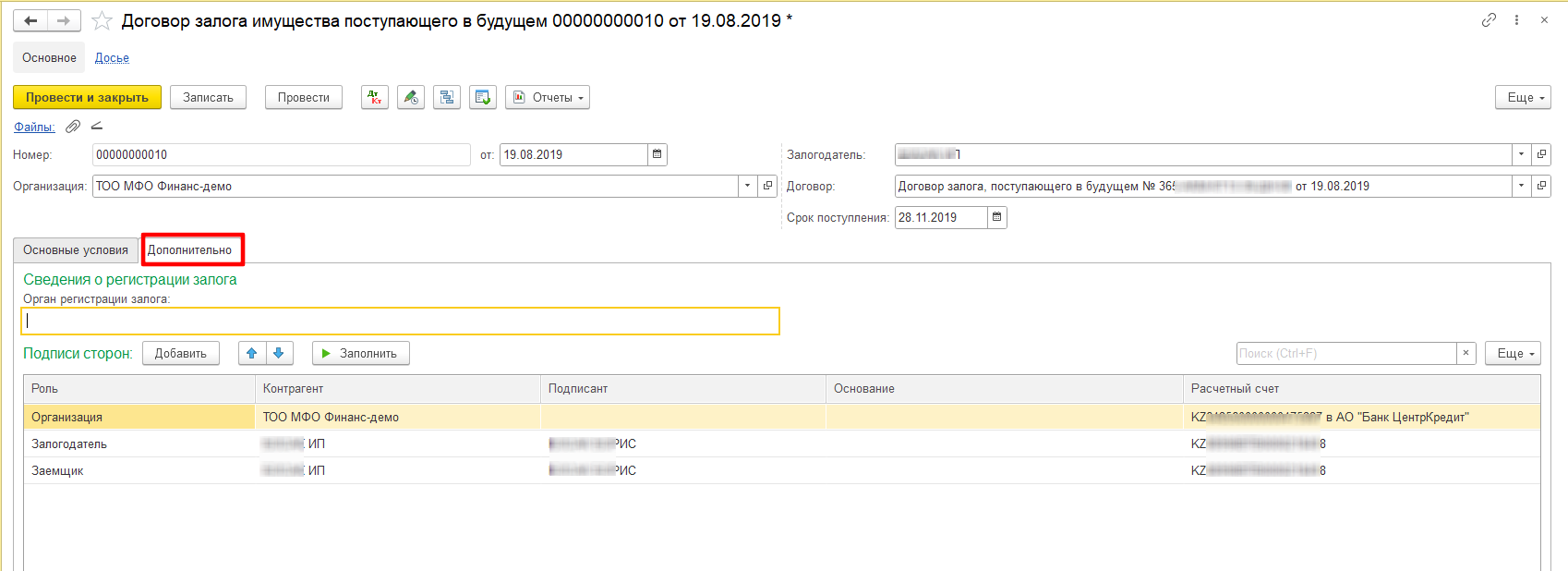
Task: Open the three-dot window options menu
Action: (x=1516, y=19)
